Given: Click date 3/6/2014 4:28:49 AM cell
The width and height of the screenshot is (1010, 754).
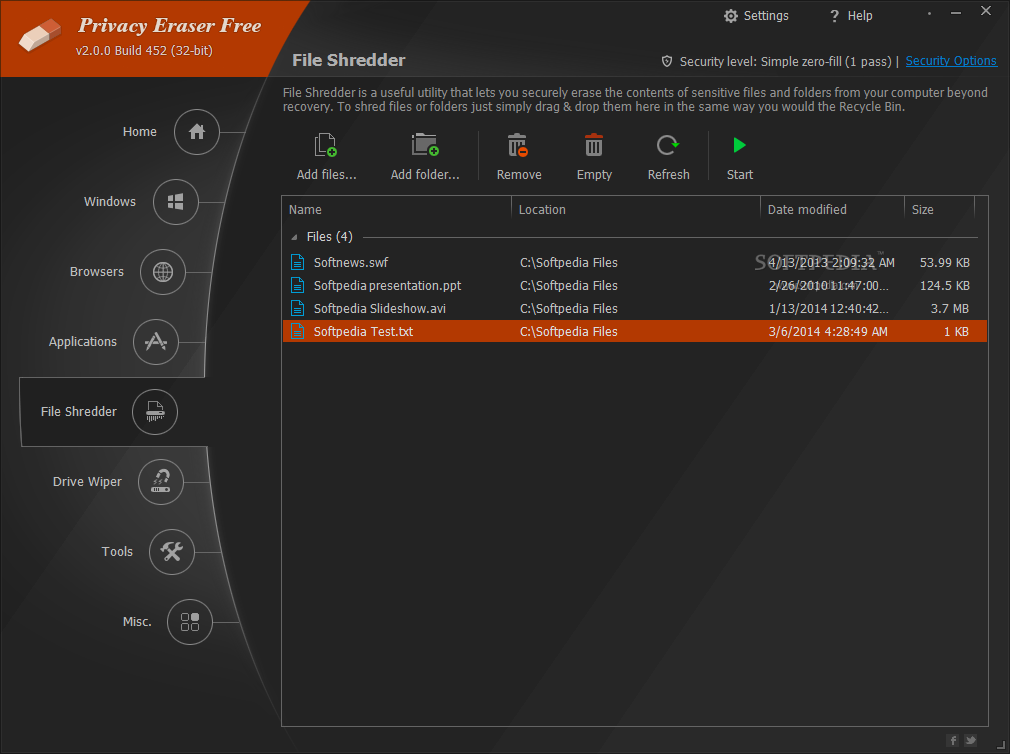Looking at the screenshot, I should tap(828, 332).
